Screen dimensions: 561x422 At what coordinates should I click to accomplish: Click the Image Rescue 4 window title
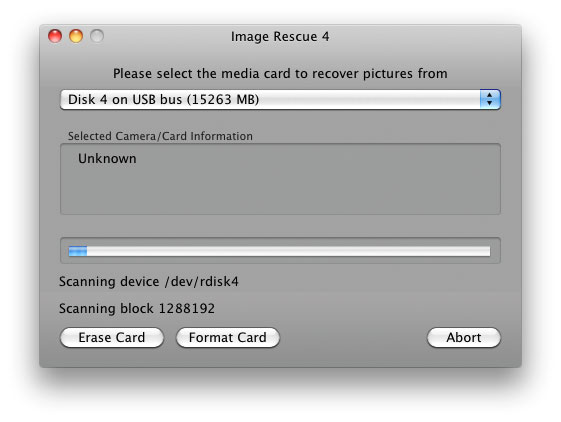pos(280,37)
